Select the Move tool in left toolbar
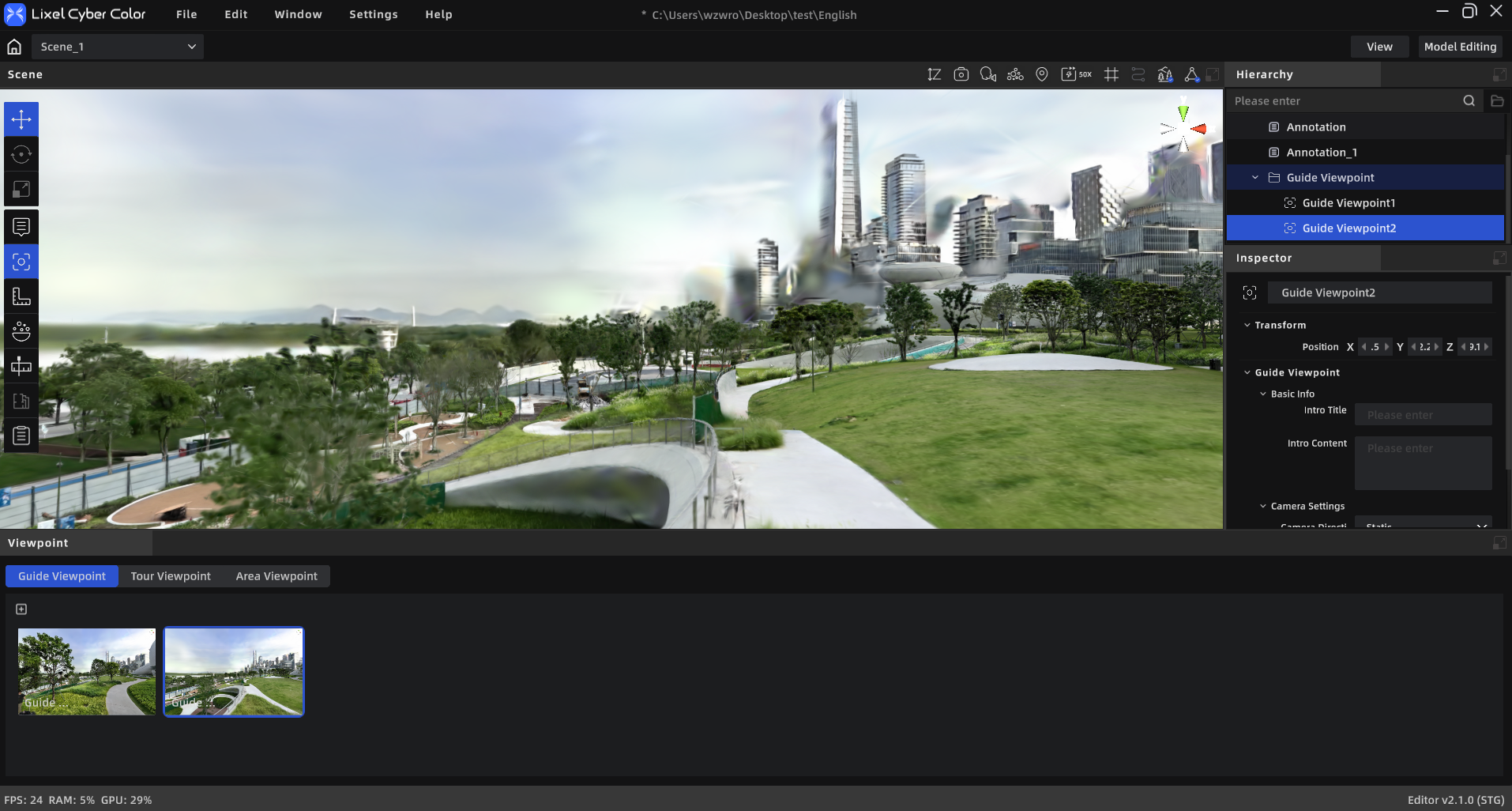Viewport: 1512px width, 811px height. click(21, 119)
